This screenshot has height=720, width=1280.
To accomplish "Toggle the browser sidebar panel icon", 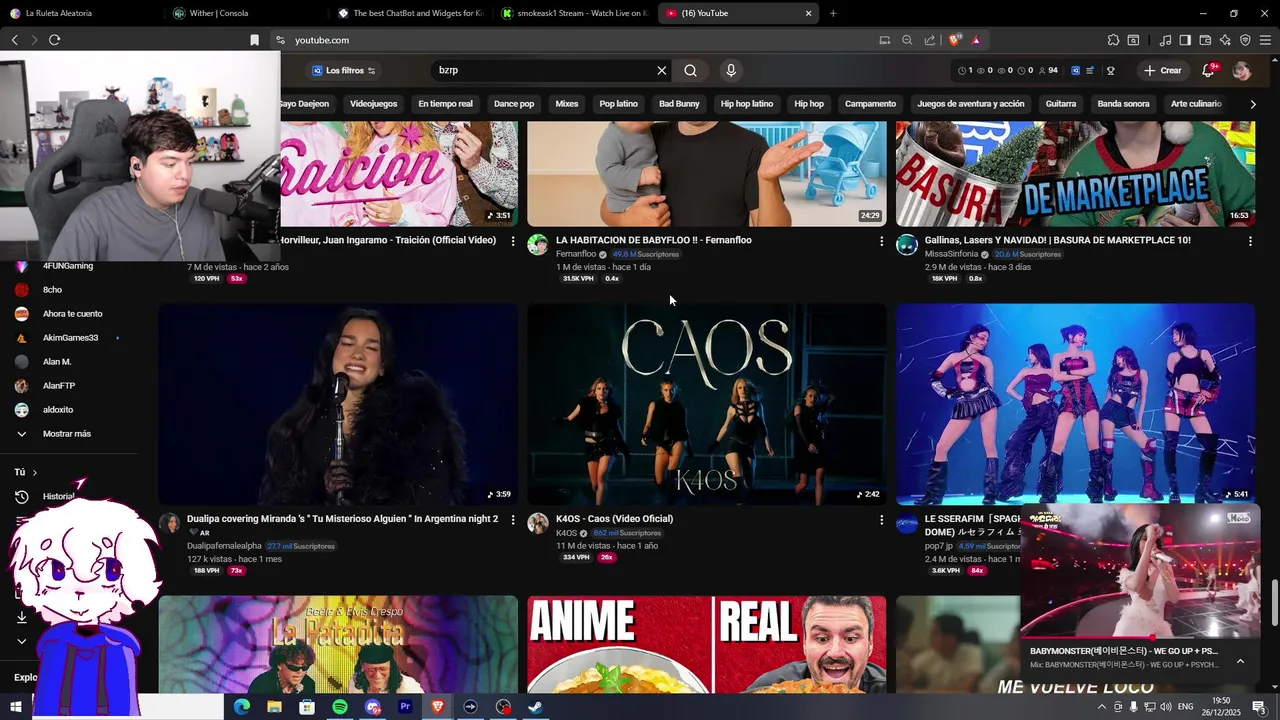I will coord(1185,40).
